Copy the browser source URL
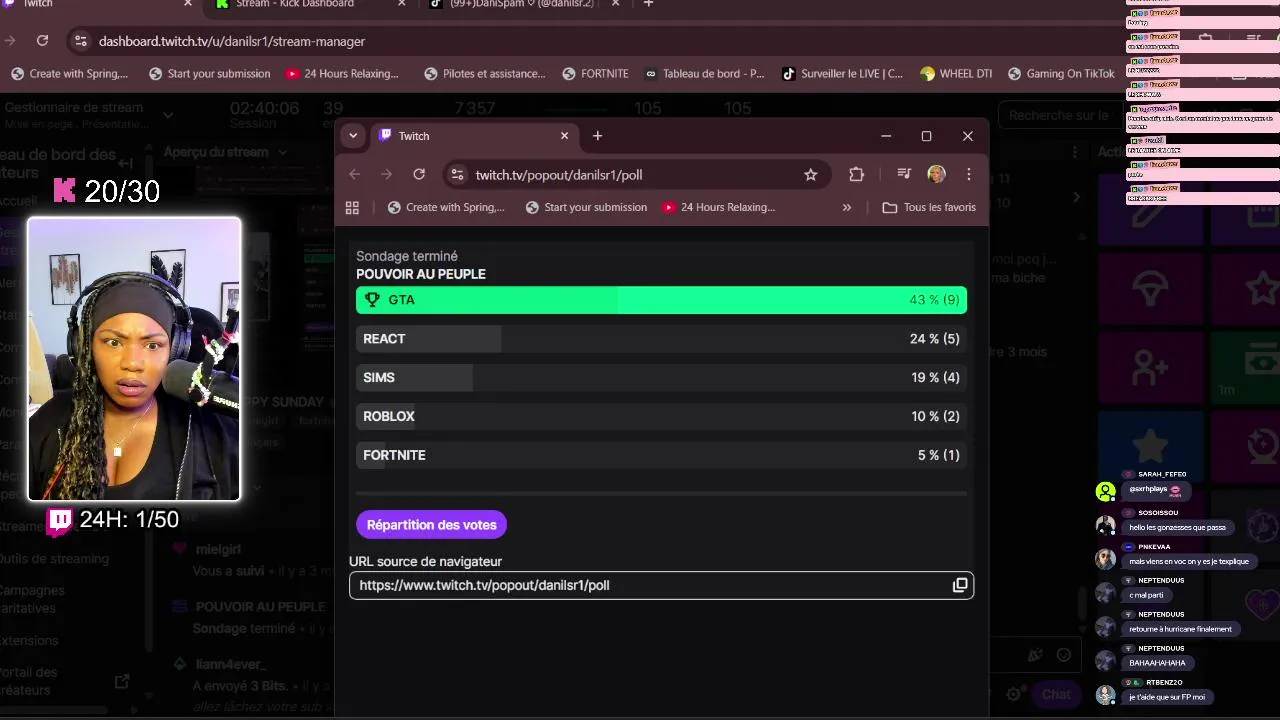Screen dimensions: 1280x720 [960, 585]
